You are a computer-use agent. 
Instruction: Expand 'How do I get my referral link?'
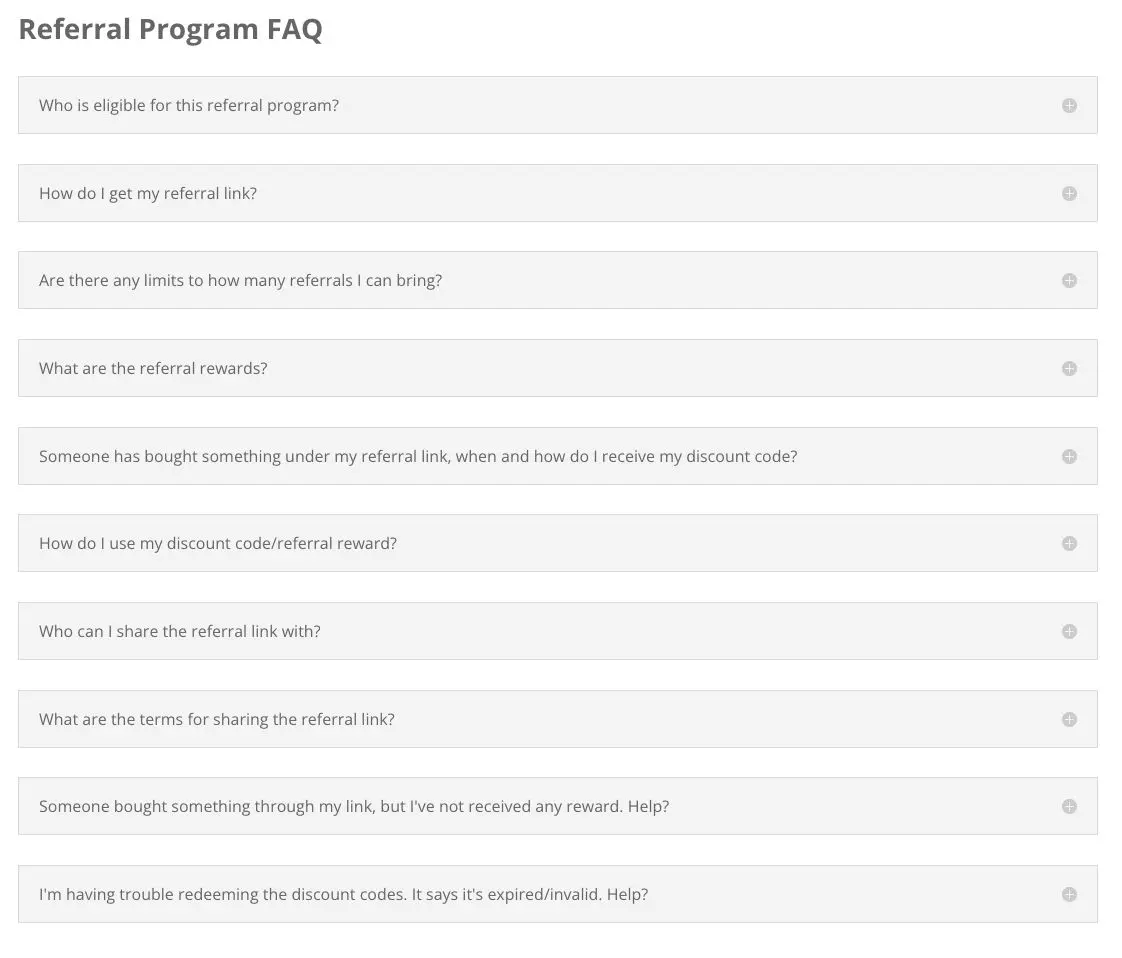pos(557,193)
